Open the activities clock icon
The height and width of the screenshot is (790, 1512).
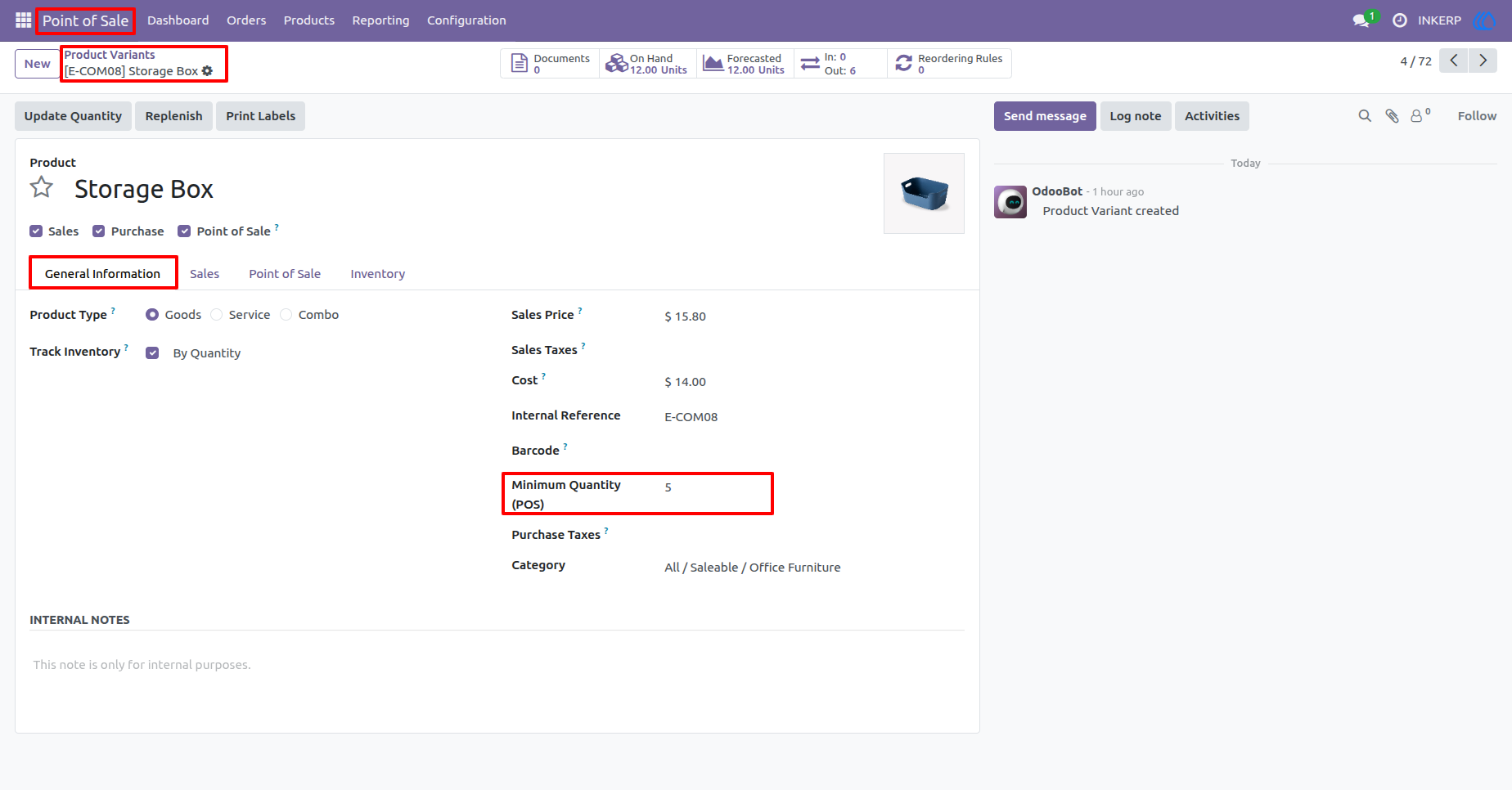click(x=1400, y=20)
